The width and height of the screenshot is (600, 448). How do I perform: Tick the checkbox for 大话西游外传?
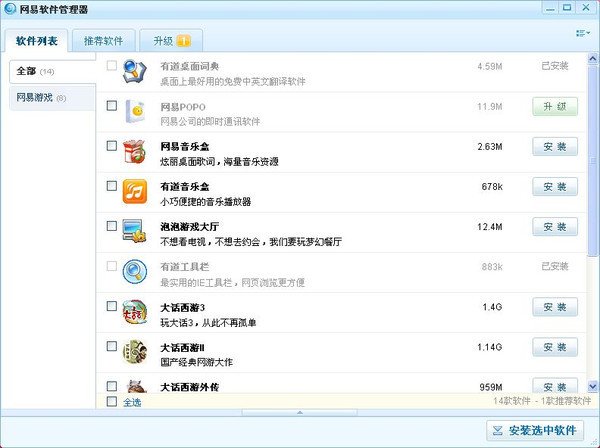(x=112, y=386)
